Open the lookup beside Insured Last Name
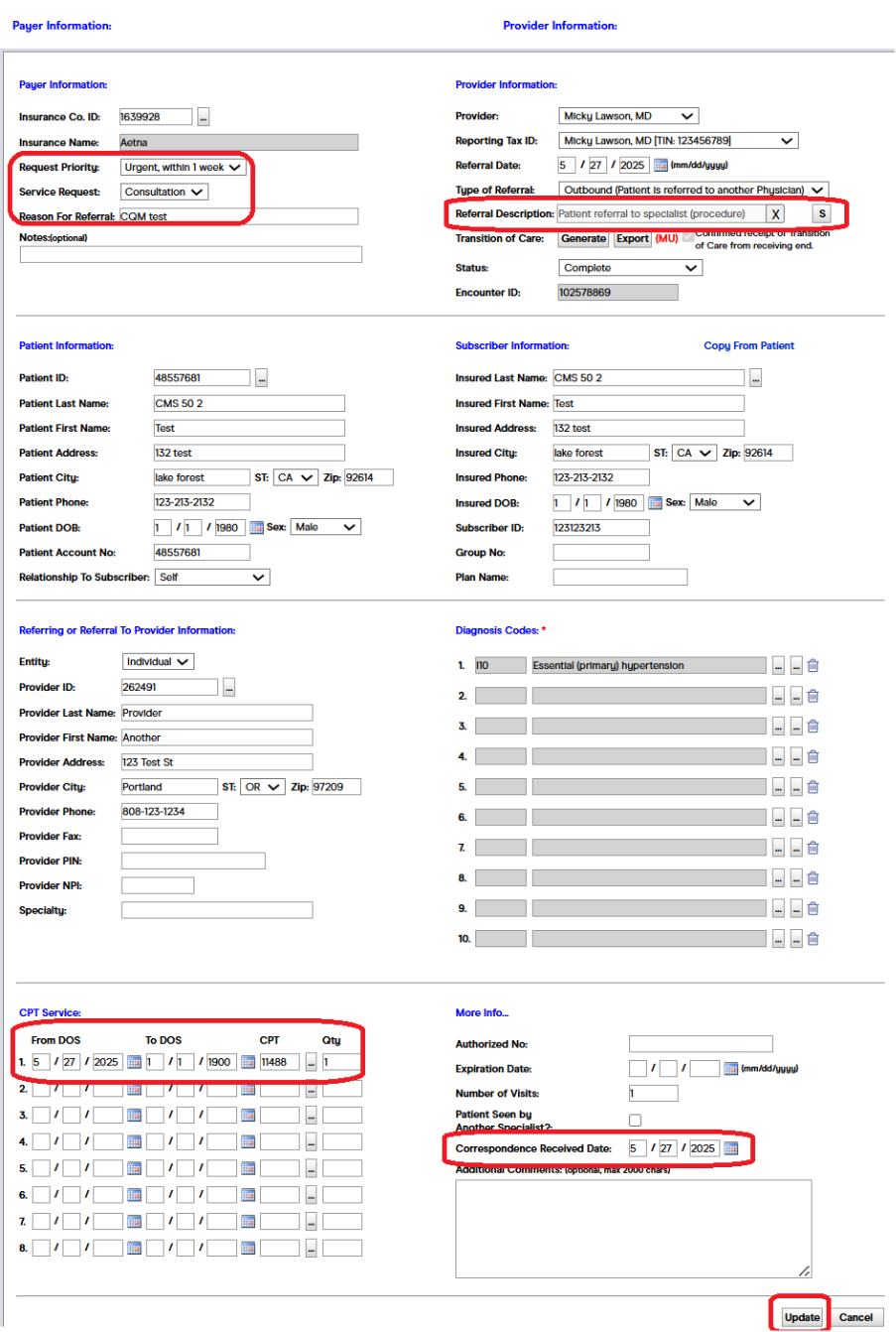This screenshot has height=1332, width=896. click(755, 377)
